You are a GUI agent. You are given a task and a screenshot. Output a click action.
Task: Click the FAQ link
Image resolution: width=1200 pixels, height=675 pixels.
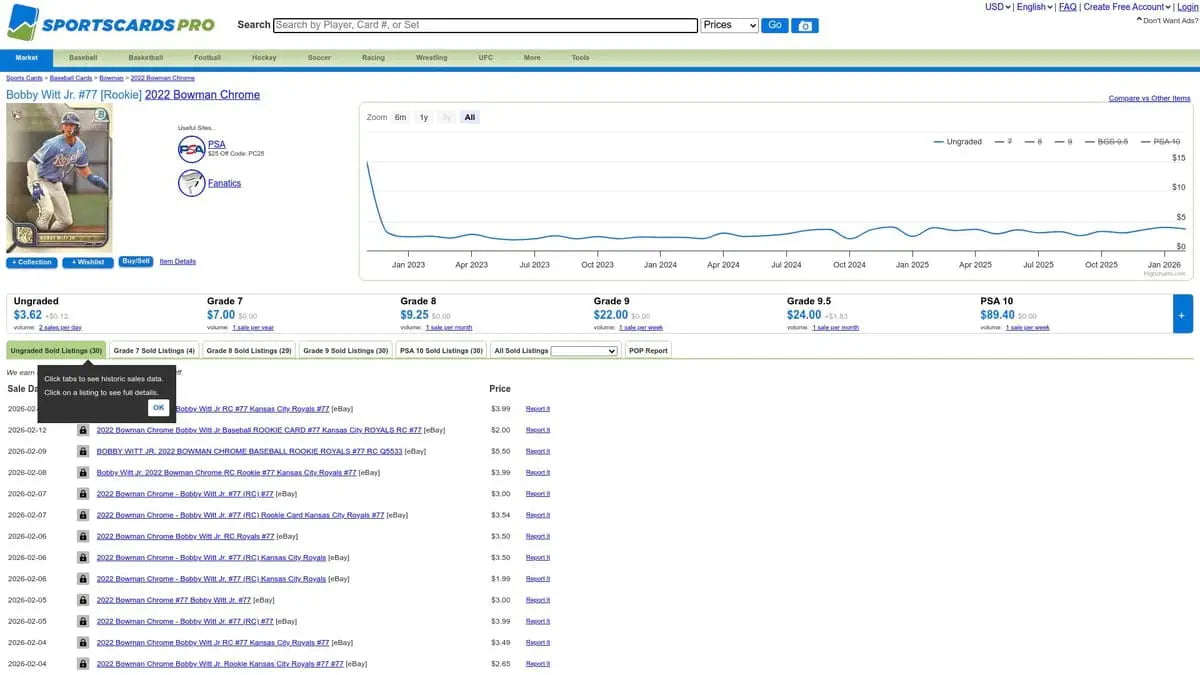coord(1068,7)
